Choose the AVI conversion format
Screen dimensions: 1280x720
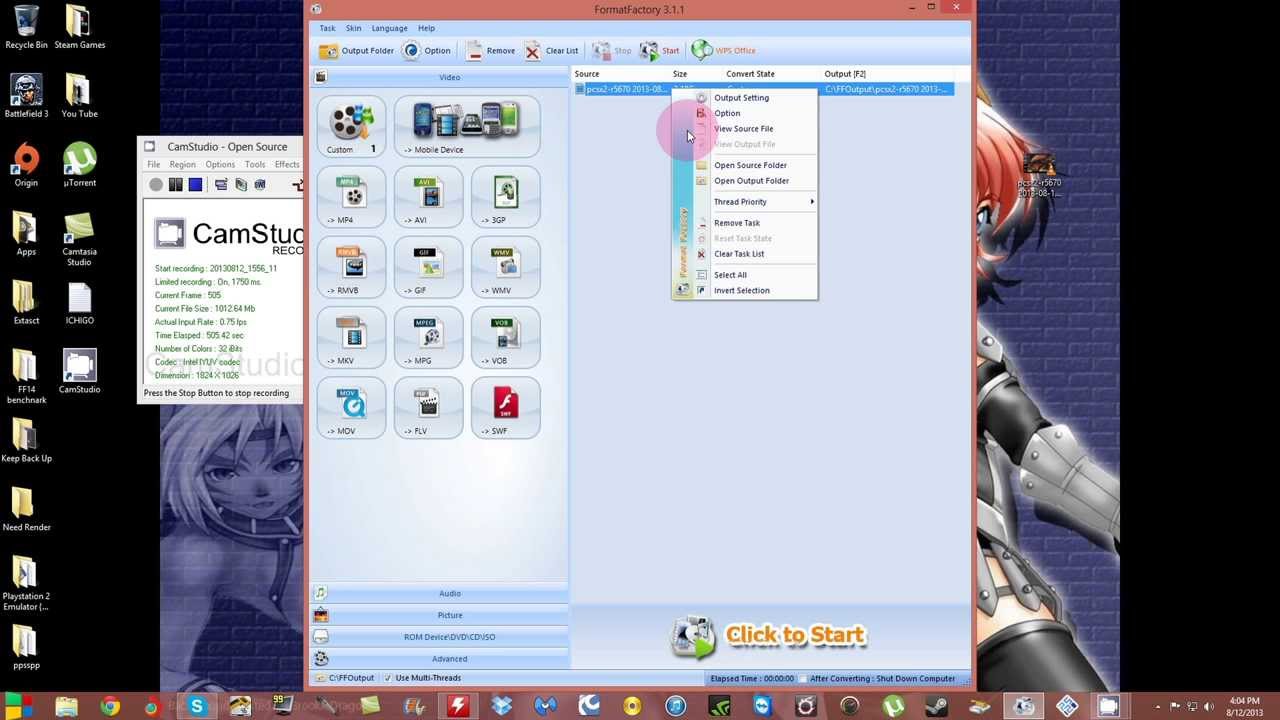[x=428, y=198]
